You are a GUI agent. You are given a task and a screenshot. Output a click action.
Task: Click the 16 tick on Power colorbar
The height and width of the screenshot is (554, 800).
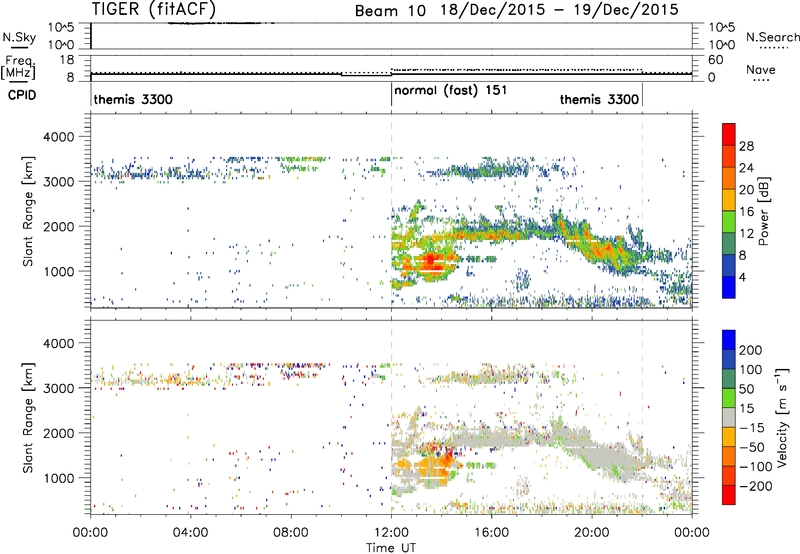[746, 212]
